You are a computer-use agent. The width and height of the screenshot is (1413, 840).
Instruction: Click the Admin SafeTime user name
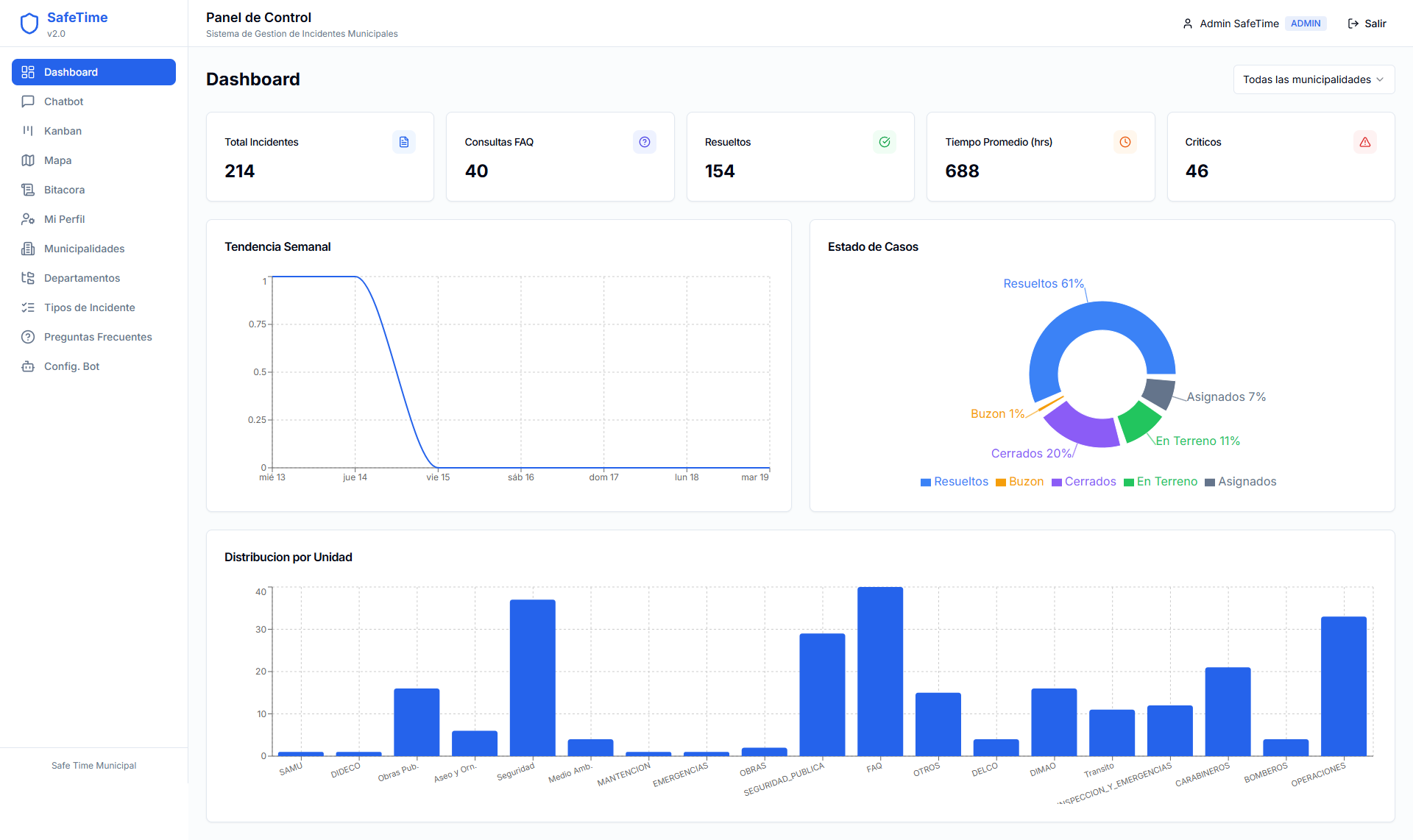click(1239, 24)
